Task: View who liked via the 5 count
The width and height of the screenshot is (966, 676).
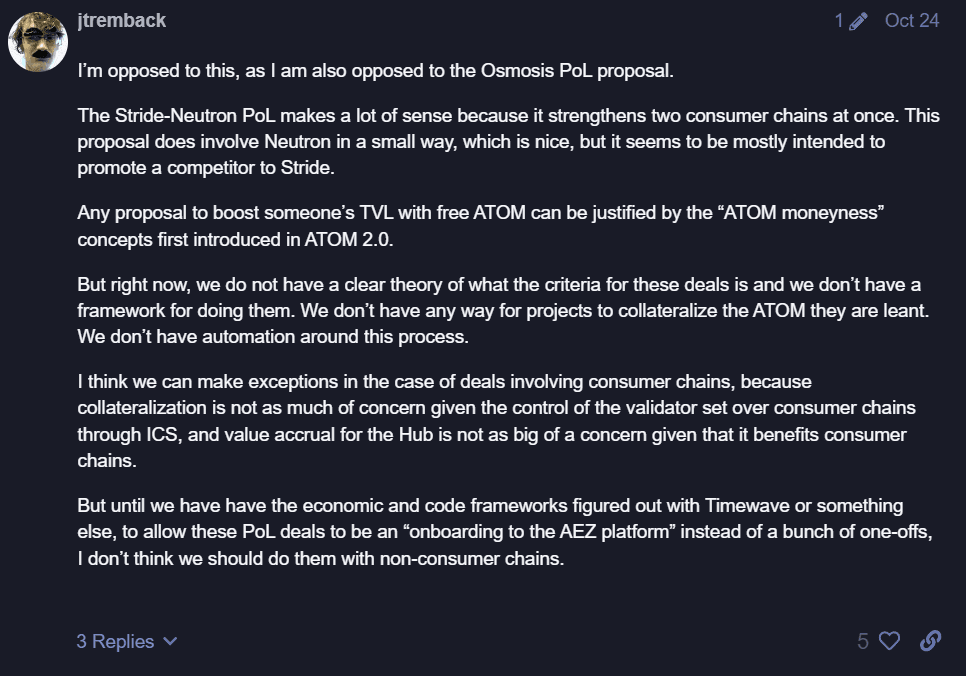Action: [862, 641]
